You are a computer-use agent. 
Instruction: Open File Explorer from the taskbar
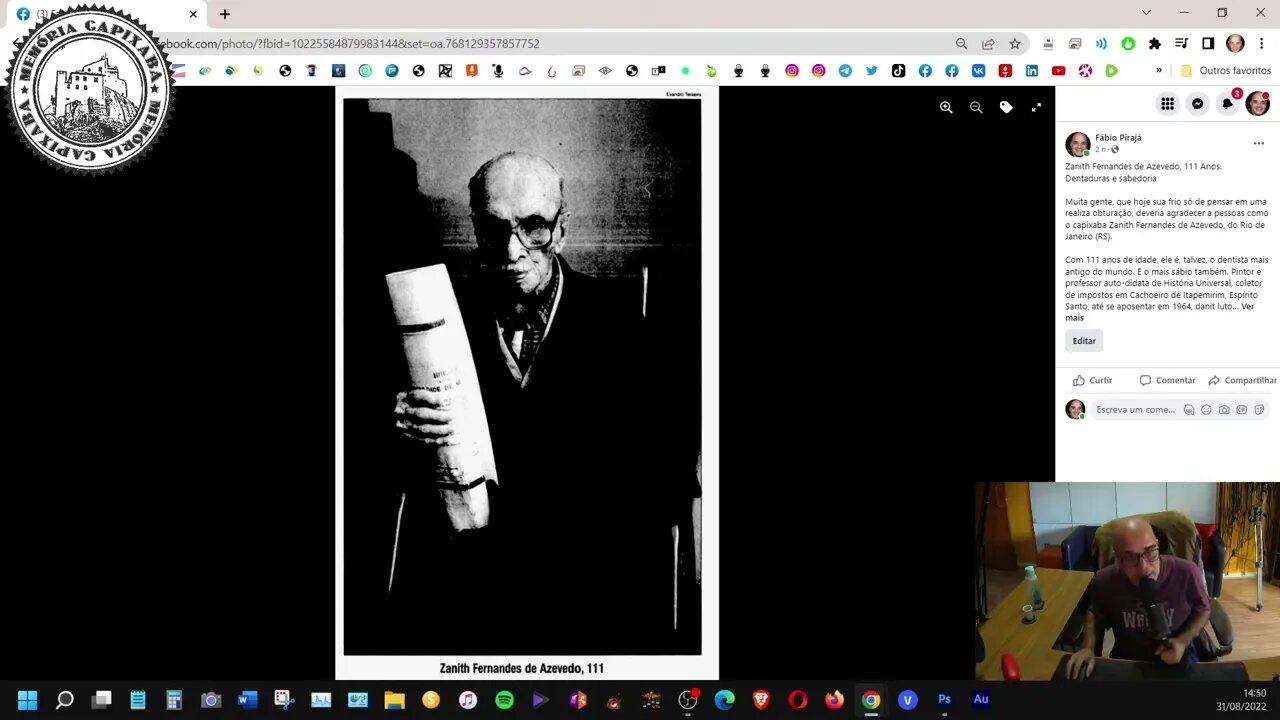pyautogui.click(x=394, y=700)
